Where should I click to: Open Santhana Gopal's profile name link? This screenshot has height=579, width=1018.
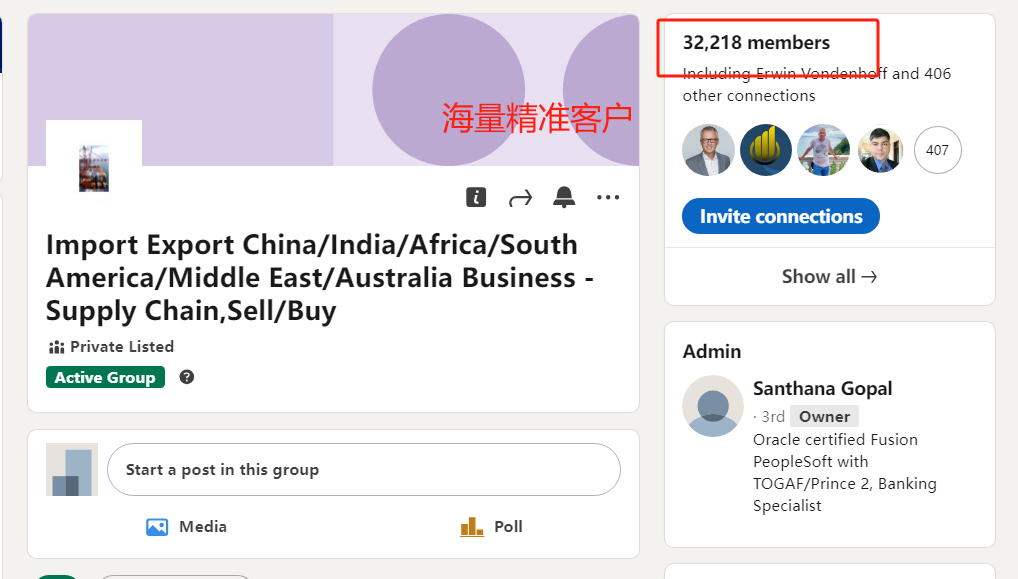822,389
